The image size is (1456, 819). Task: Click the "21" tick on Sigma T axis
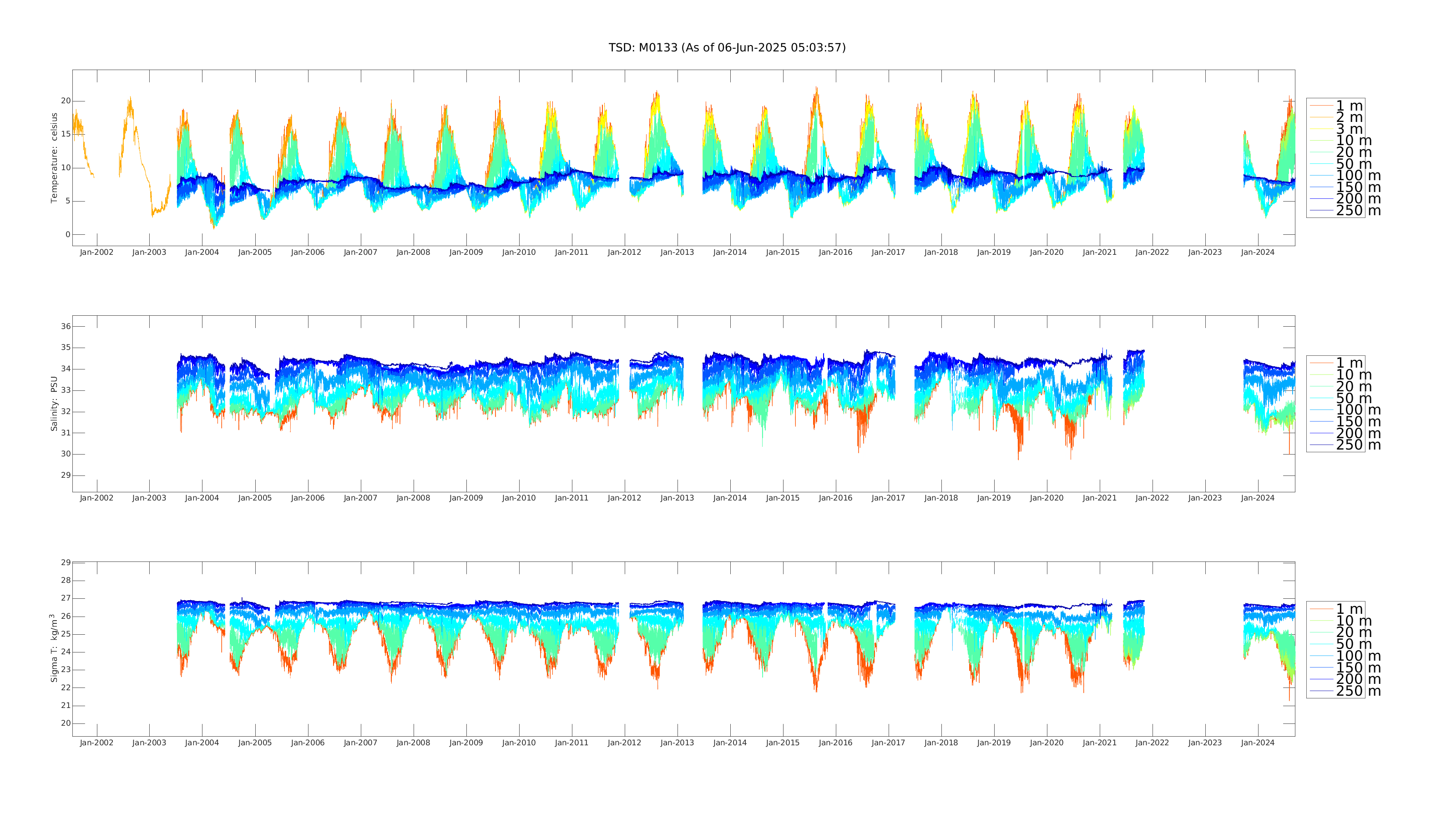click(x=66, y=706)
